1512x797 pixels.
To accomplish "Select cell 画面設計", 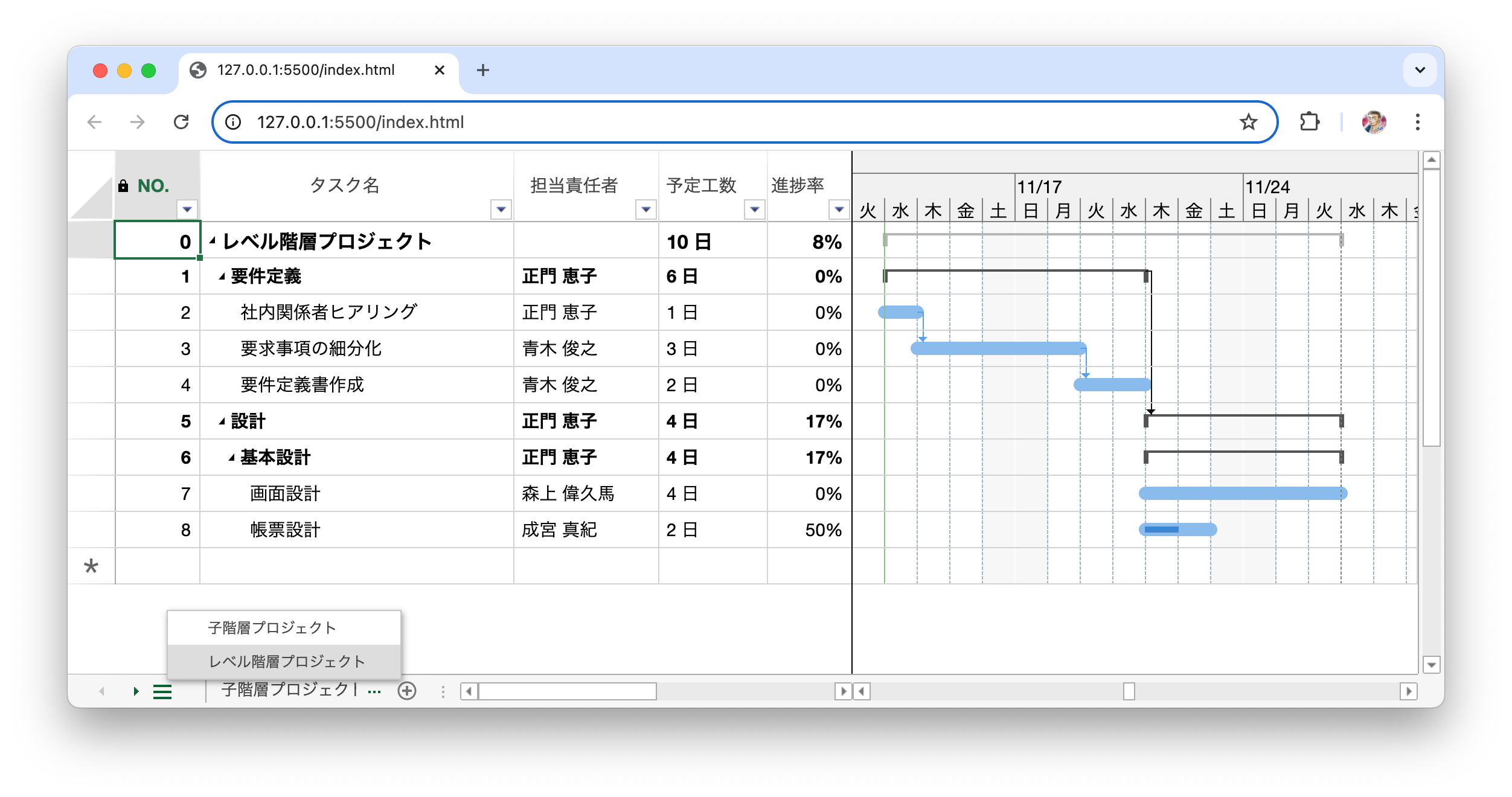I will tap(356, 493).
